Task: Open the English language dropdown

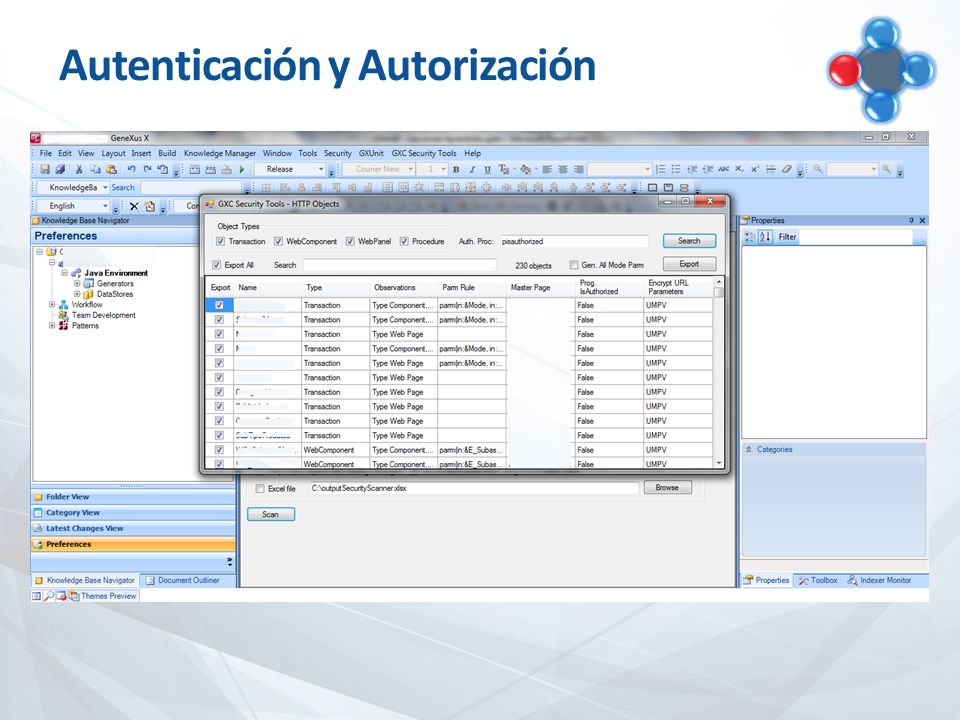Action: [x=105, y=206]
